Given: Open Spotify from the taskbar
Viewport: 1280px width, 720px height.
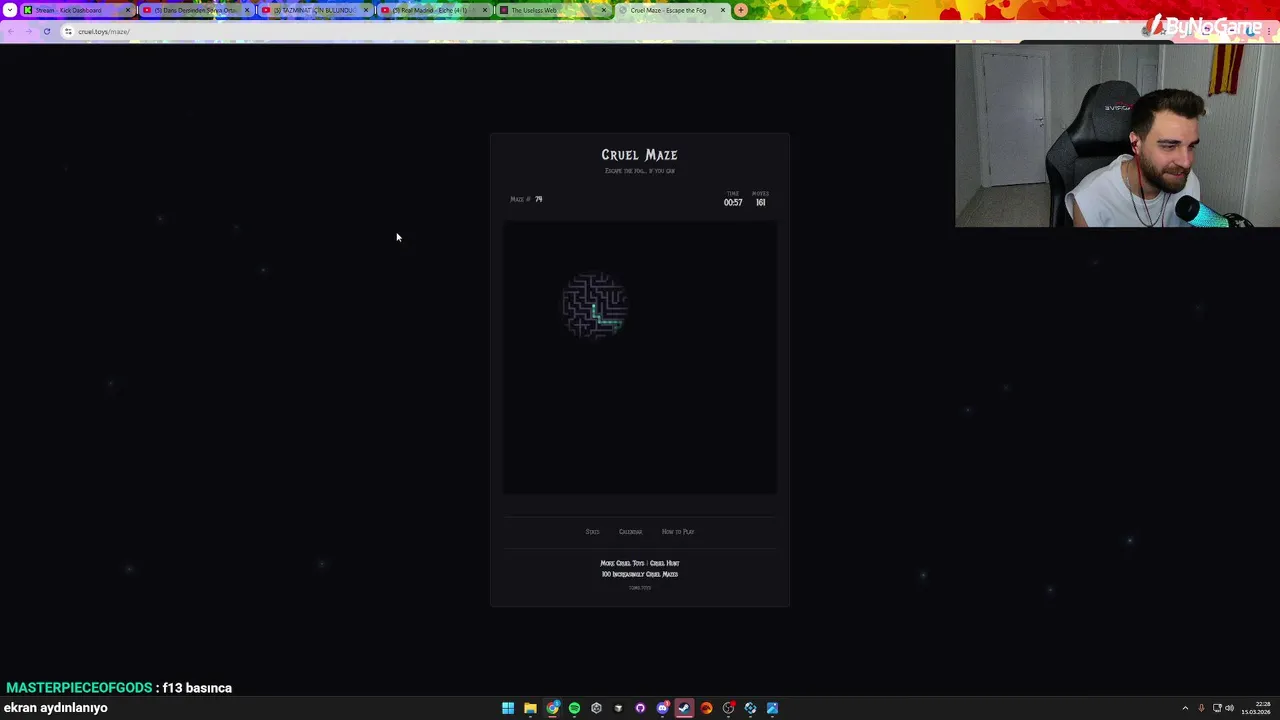Looking at the screenshot, I should pyautogui.click(x=574, y=708).
